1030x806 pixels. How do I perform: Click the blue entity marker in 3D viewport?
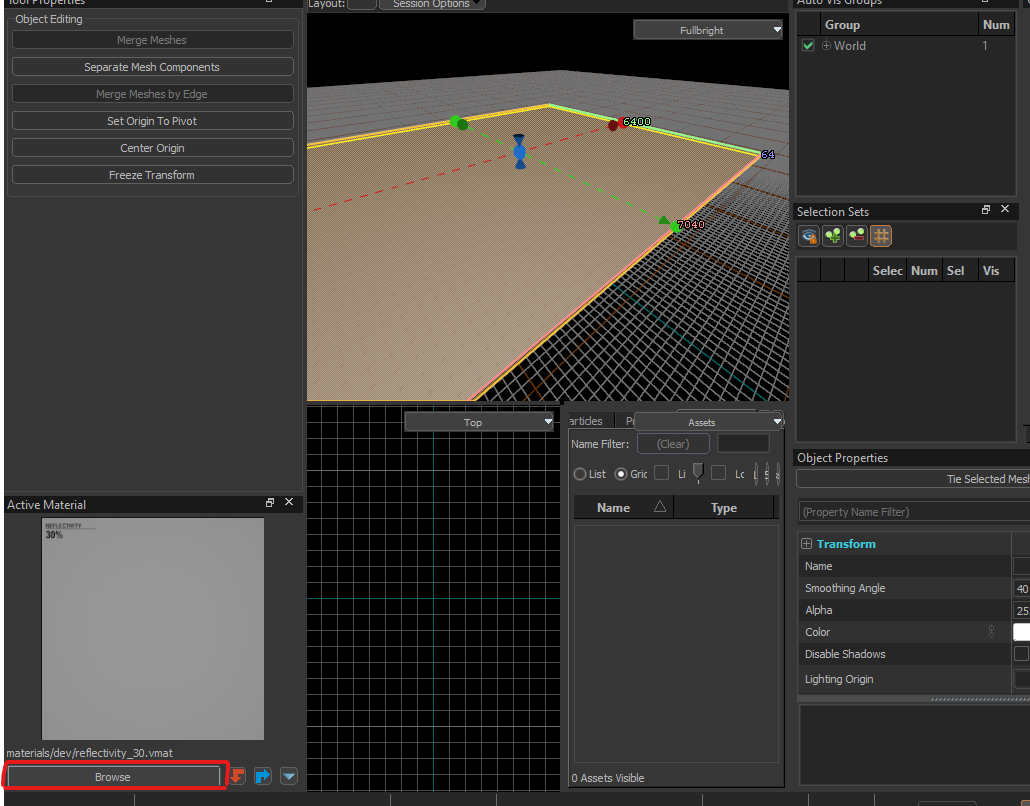click(x=520, y=152)
